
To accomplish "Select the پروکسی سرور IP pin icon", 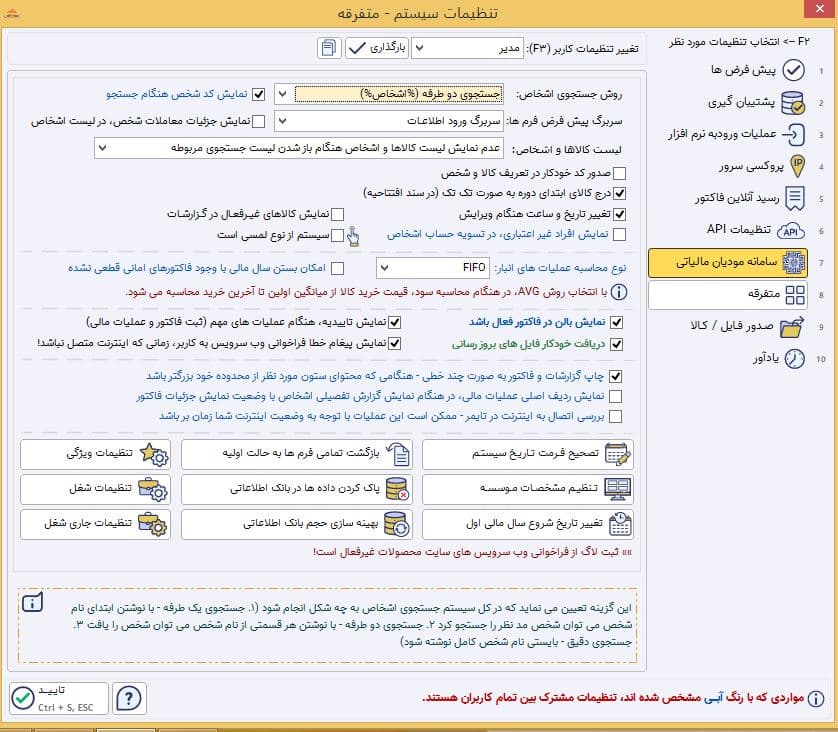I will [797, 166].
